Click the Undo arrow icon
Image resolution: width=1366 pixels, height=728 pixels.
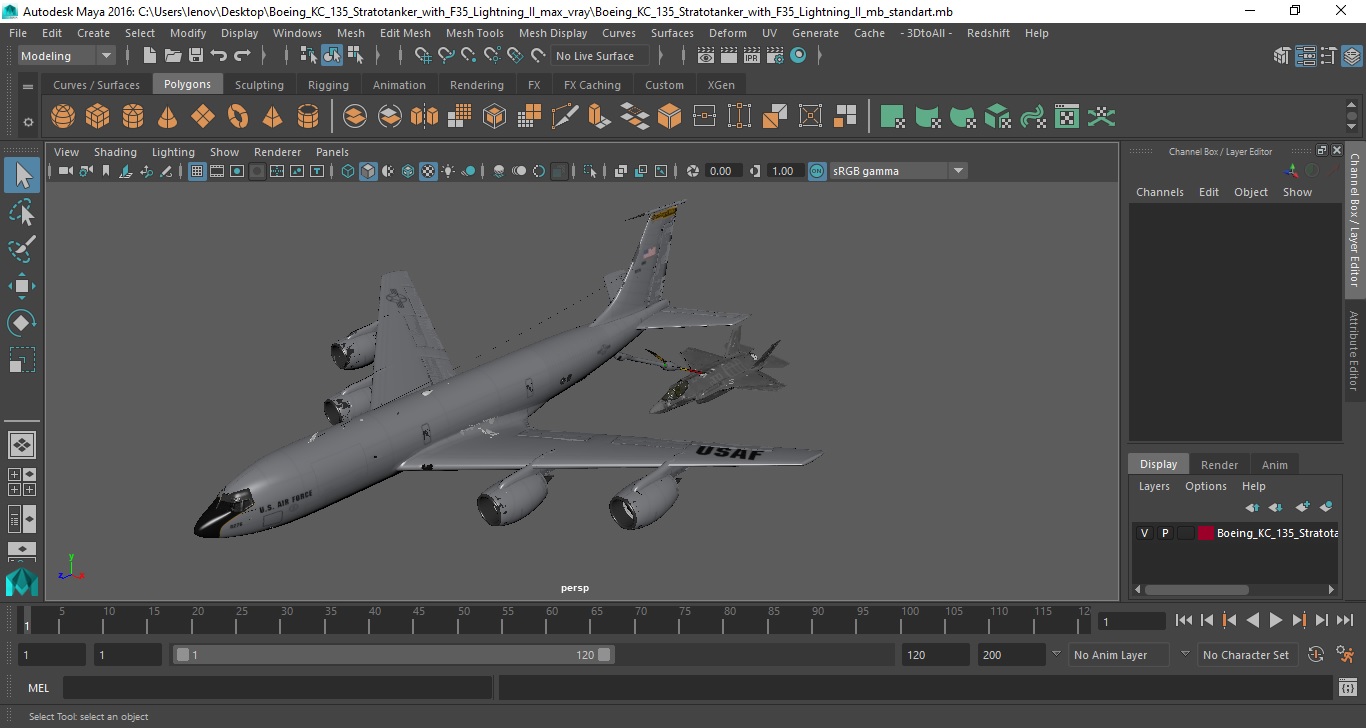[218, 56]
